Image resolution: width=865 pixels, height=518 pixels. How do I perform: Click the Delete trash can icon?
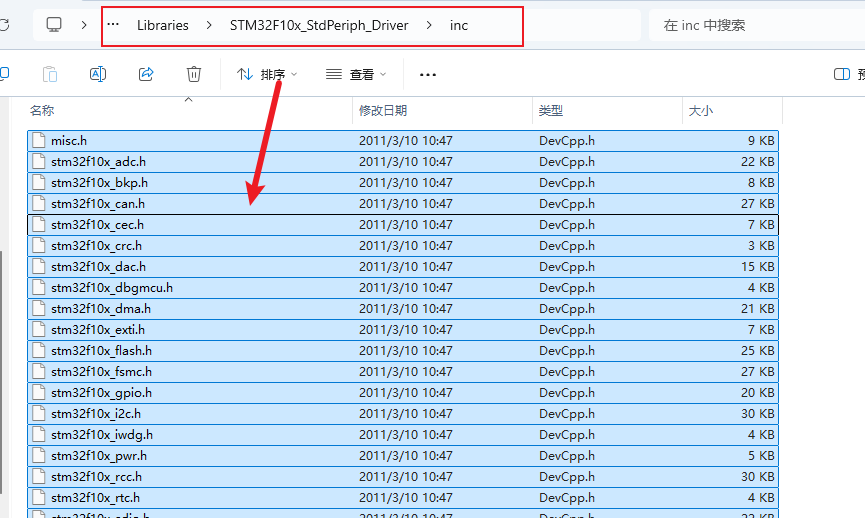click(x=194, y=74)
